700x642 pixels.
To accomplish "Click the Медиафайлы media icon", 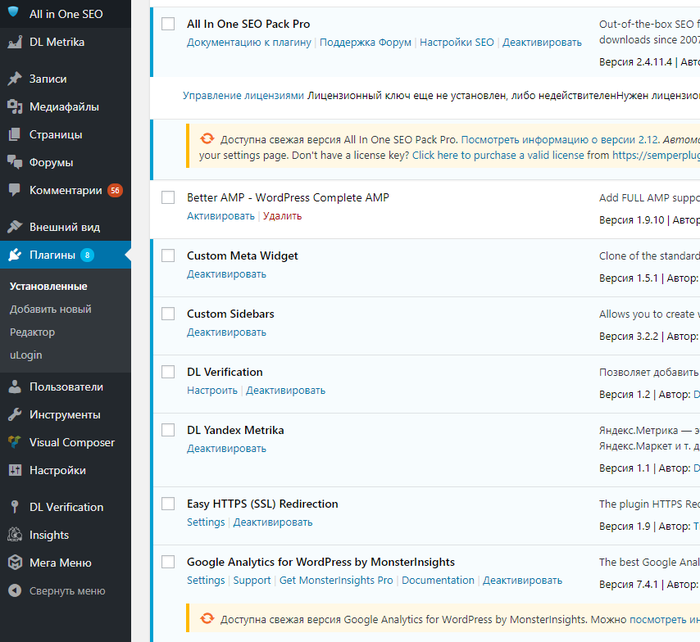I will tap(14, 107).
